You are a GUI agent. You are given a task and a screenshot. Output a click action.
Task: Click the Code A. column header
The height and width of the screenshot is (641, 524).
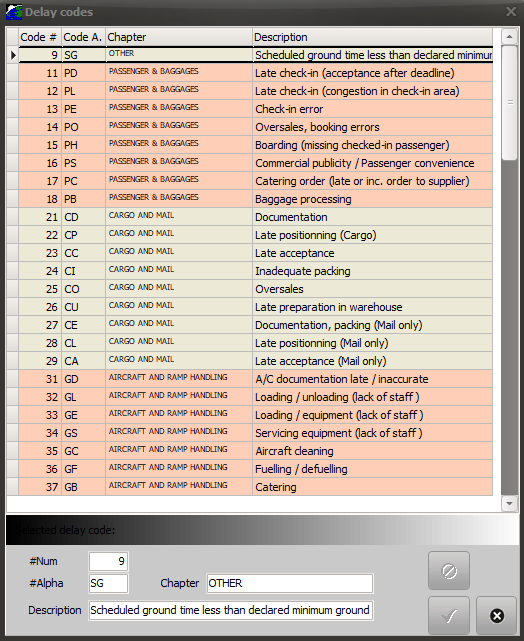click(83, 37)
